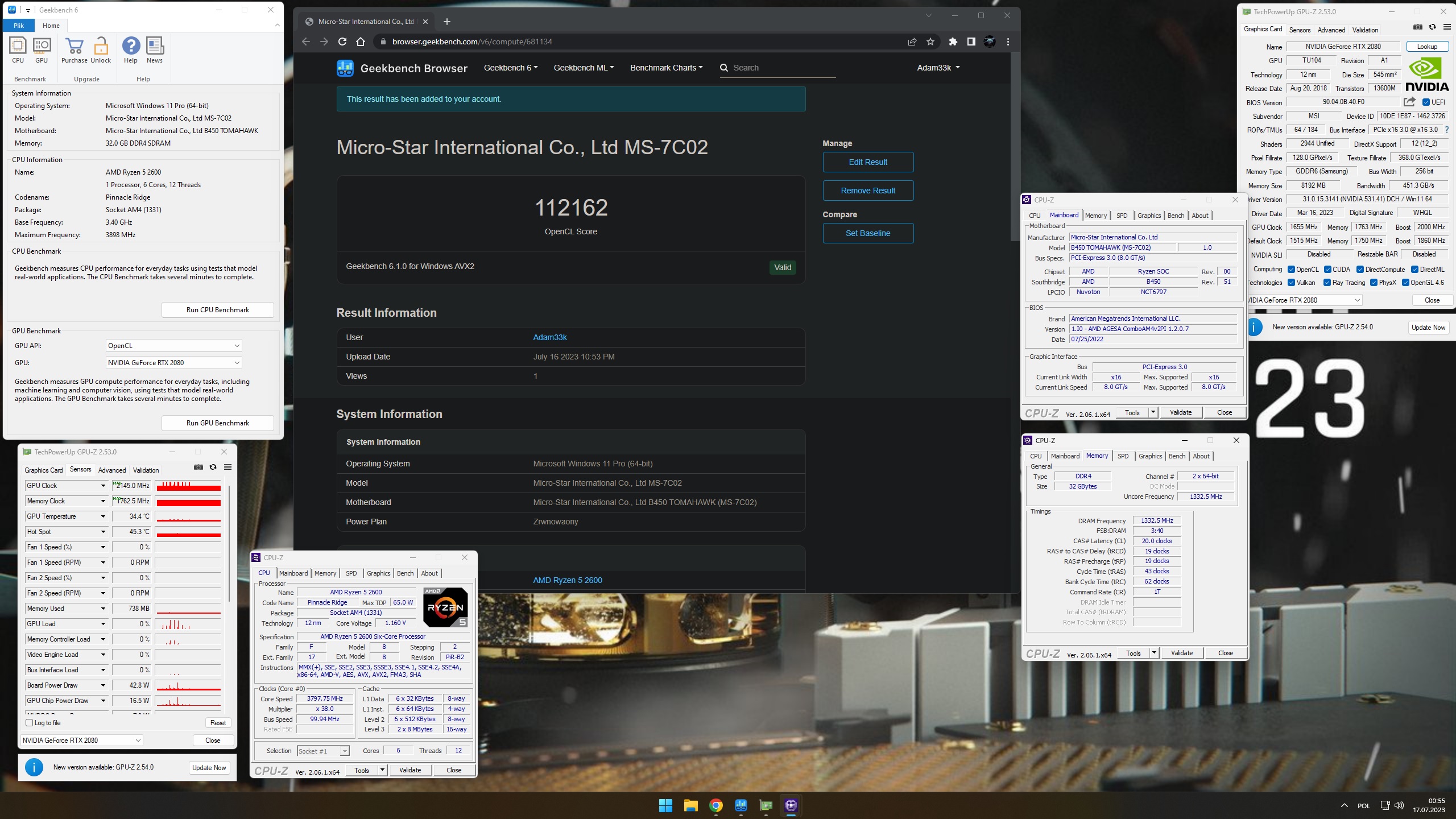Viewport: 1456px width, 819px height.
Task: Refresh sensors in the GPU-Z sensors window
Action: pos(213,467)
